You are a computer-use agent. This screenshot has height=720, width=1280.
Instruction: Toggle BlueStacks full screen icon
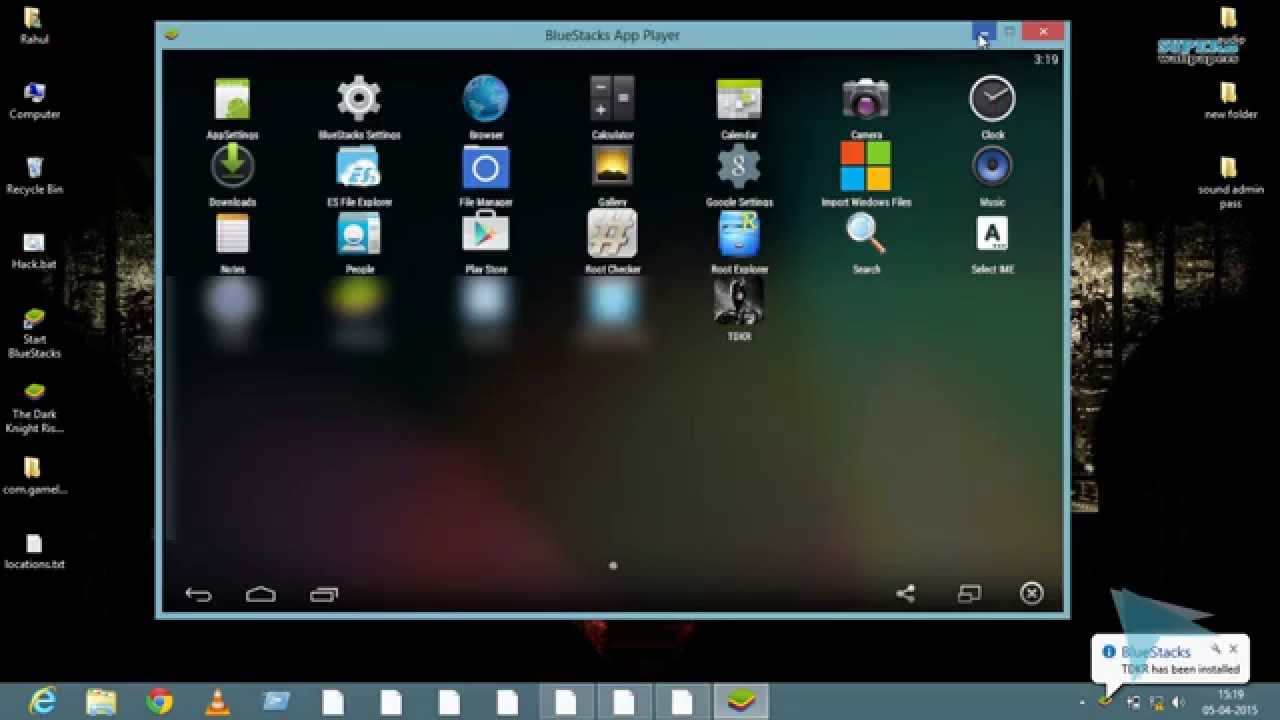[x=969, y=594]
